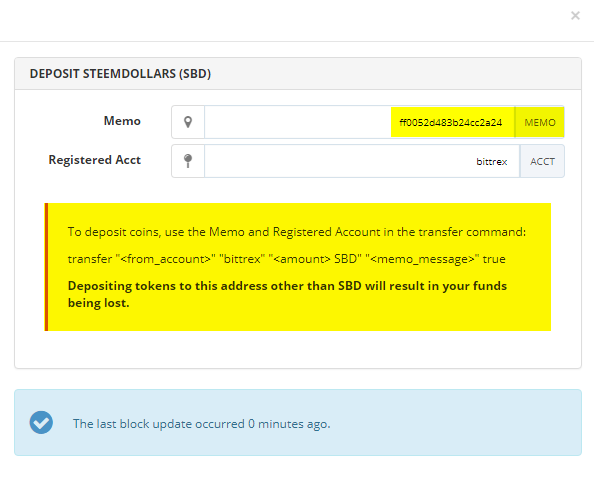Select the memo field with ff0052d483b24cc2a24
Image resolution: width=594 pixels, height=488 pixels.
(x=360, y=122)
